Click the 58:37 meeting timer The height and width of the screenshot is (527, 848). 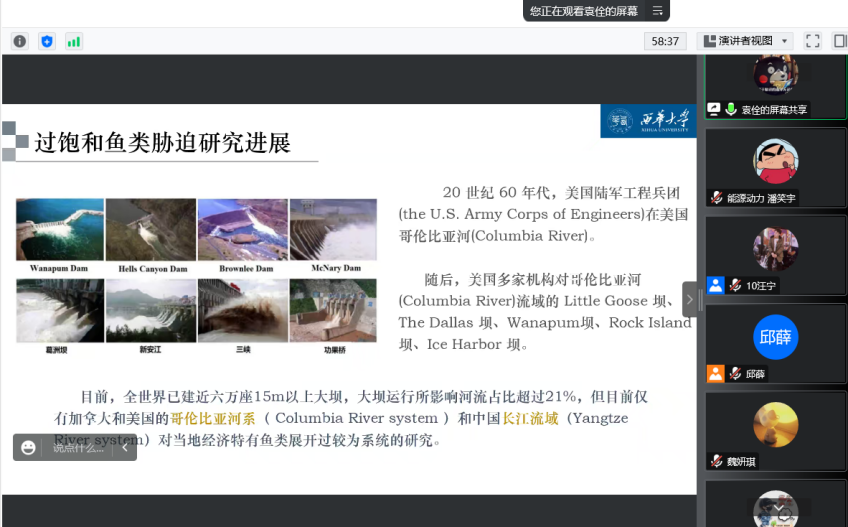tap(665, 41)
